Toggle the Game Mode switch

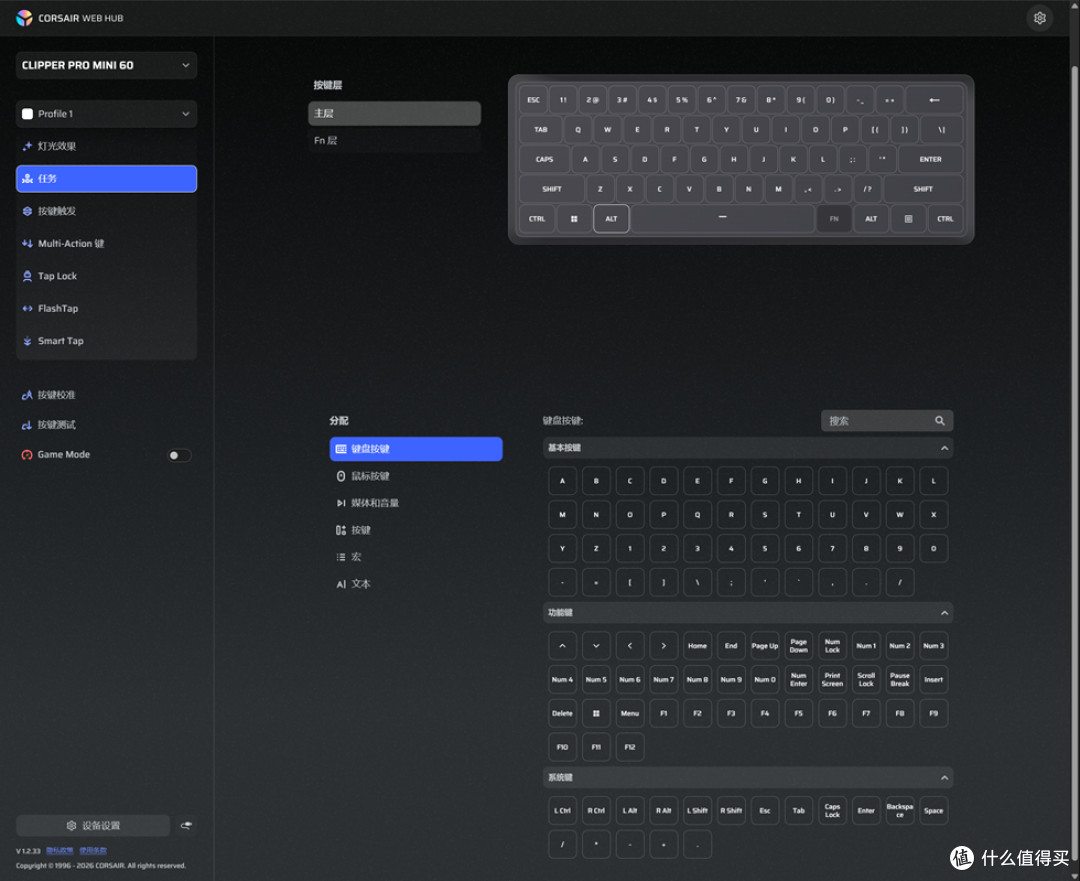tap(179, 455)
